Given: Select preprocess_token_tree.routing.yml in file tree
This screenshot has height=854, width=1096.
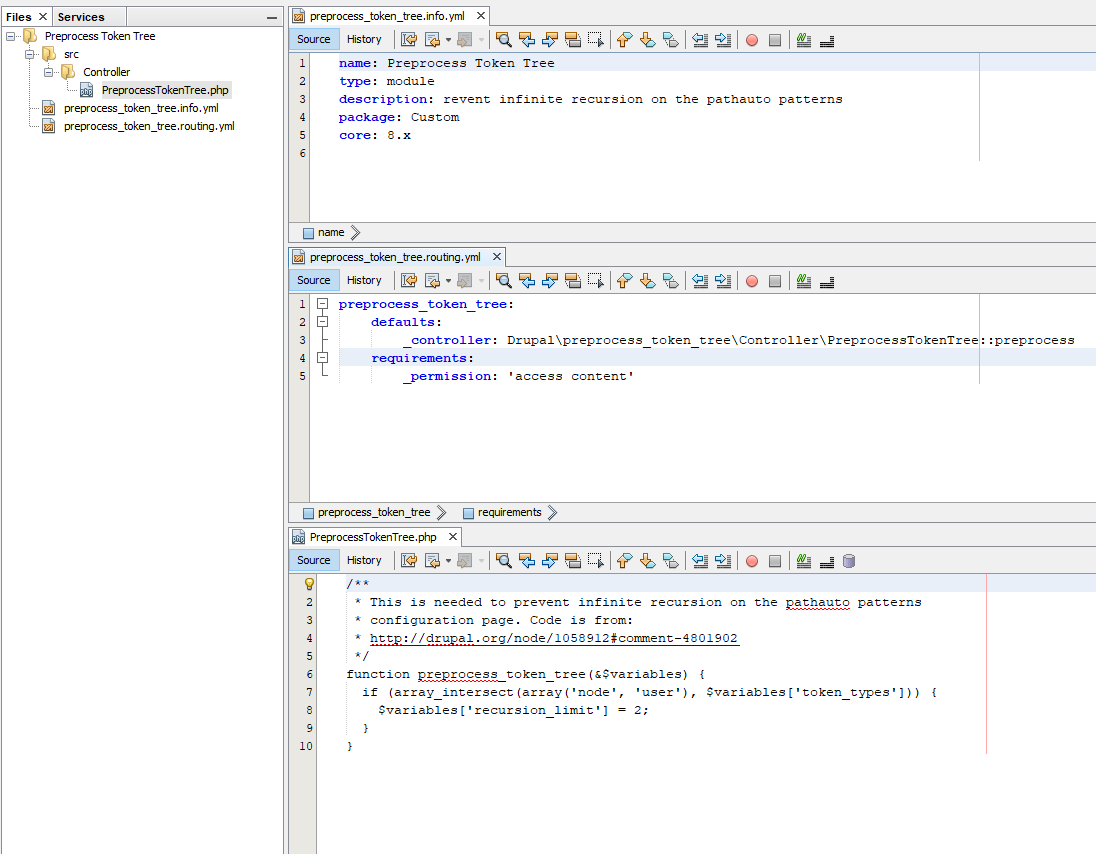Looking at the screenshot, I should click(148, 126).
